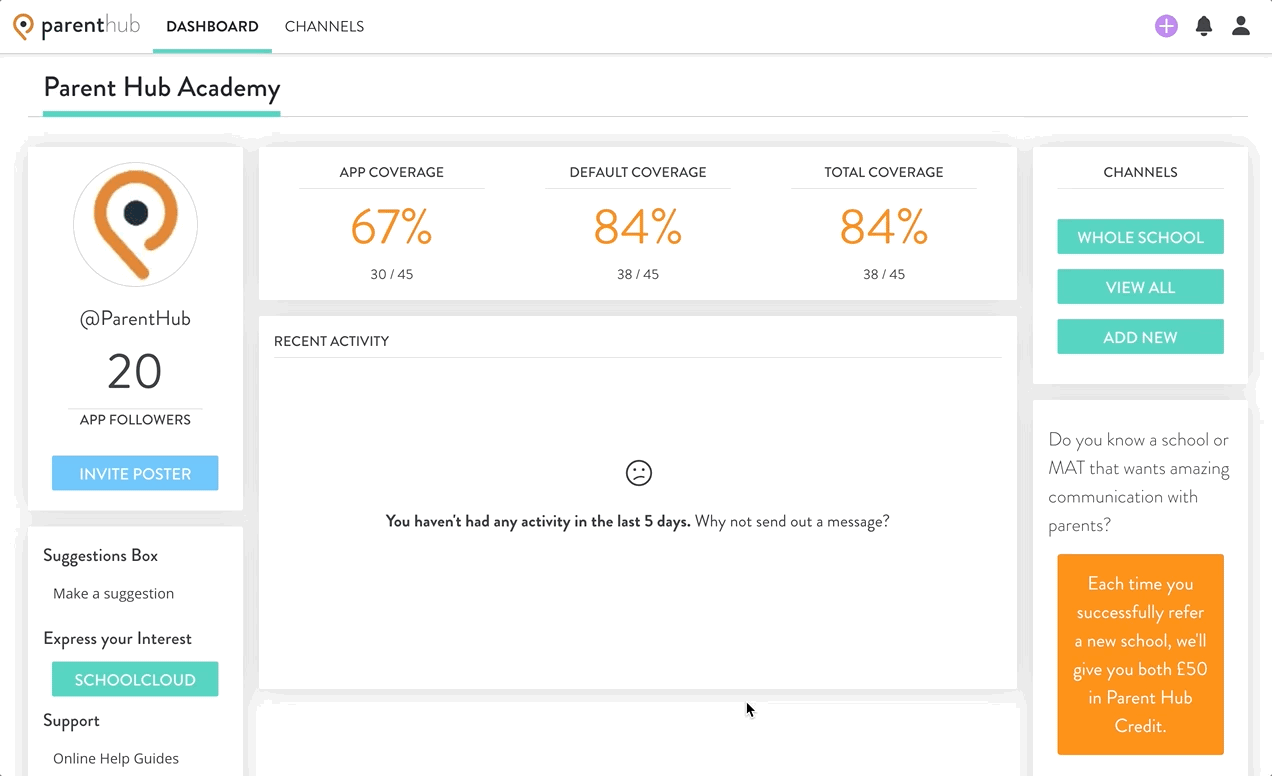Click the SchoolCloud button

click(x=135, y=679)
